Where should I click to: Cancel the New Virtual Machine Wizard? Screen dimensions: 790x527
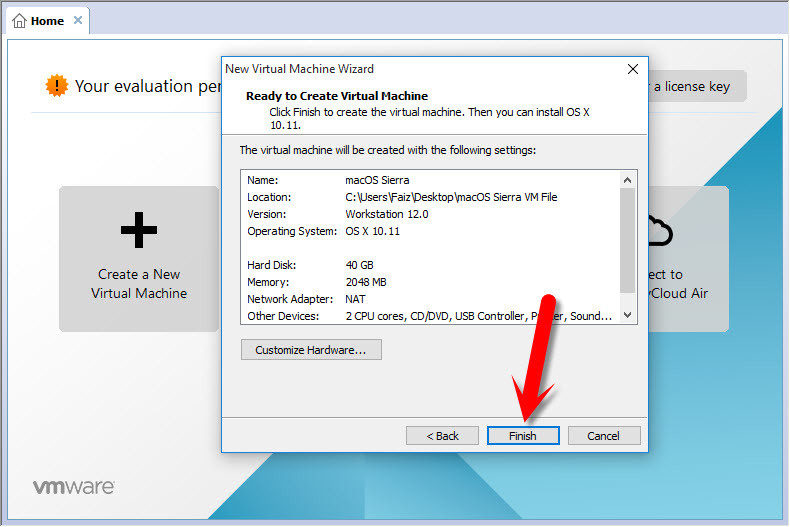[604, 436]
